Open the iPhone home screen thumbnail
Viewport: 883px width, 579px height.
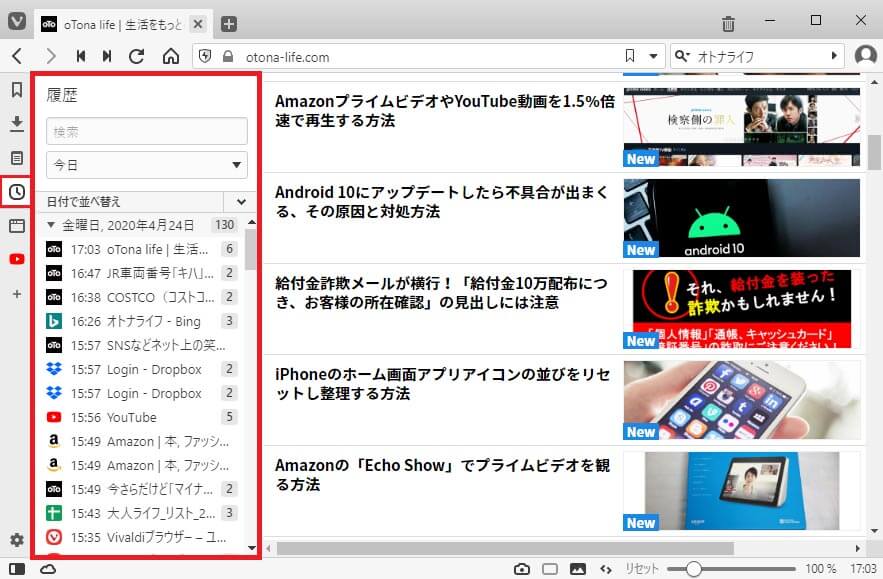742,400
